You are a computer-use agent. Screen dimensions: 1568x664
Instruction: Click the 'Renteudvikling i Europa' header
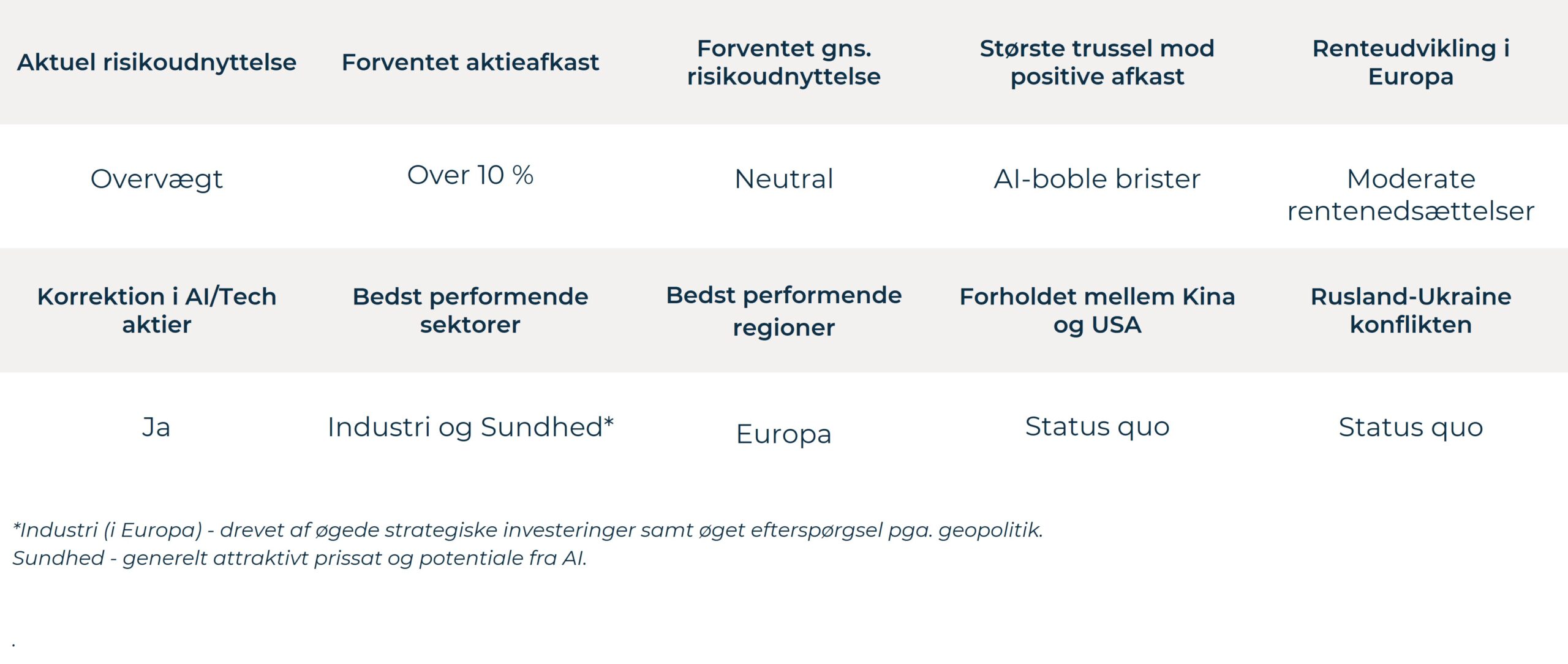coord(1411,62)
